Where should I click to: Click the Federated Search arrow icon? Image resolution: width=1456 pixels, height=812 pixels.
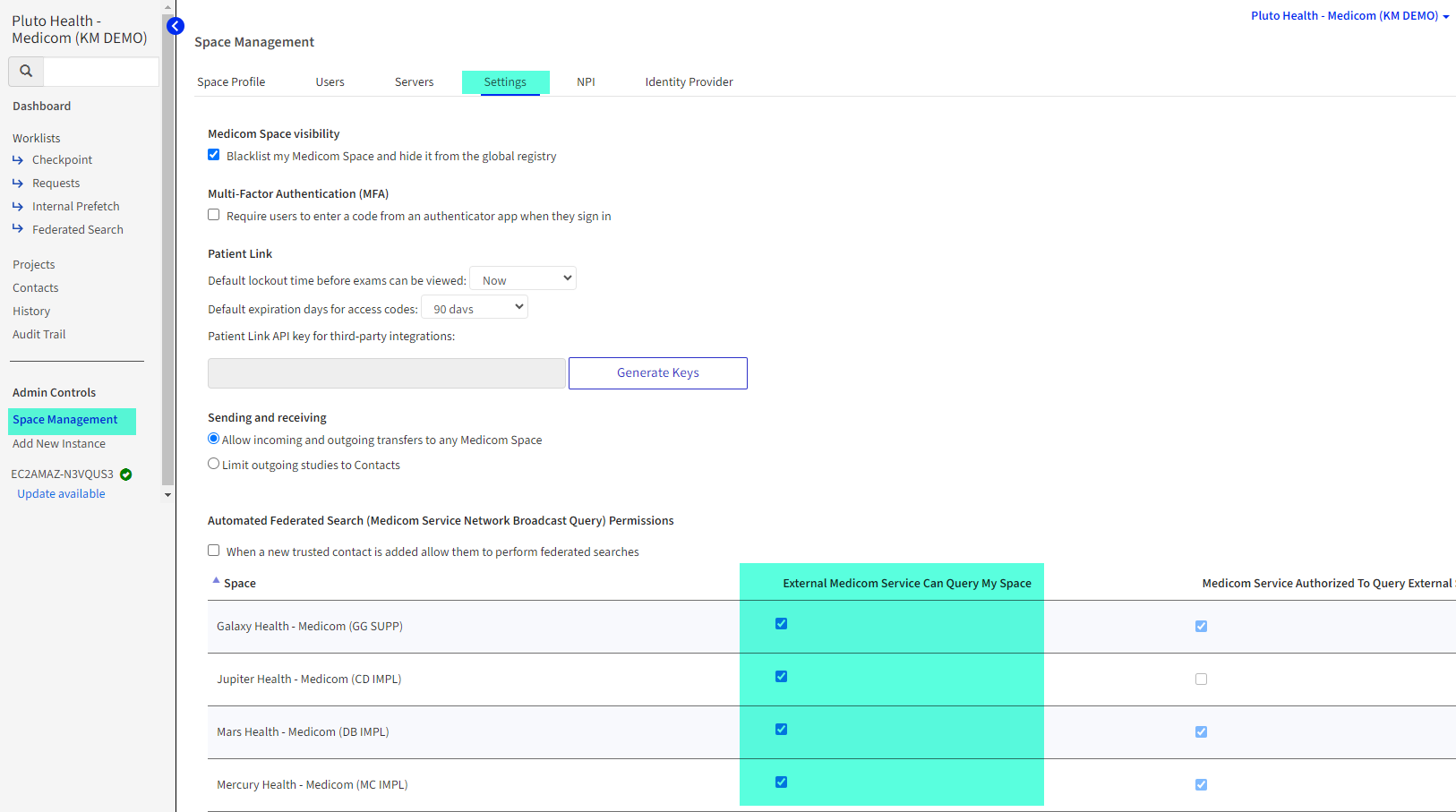[17, 228]
